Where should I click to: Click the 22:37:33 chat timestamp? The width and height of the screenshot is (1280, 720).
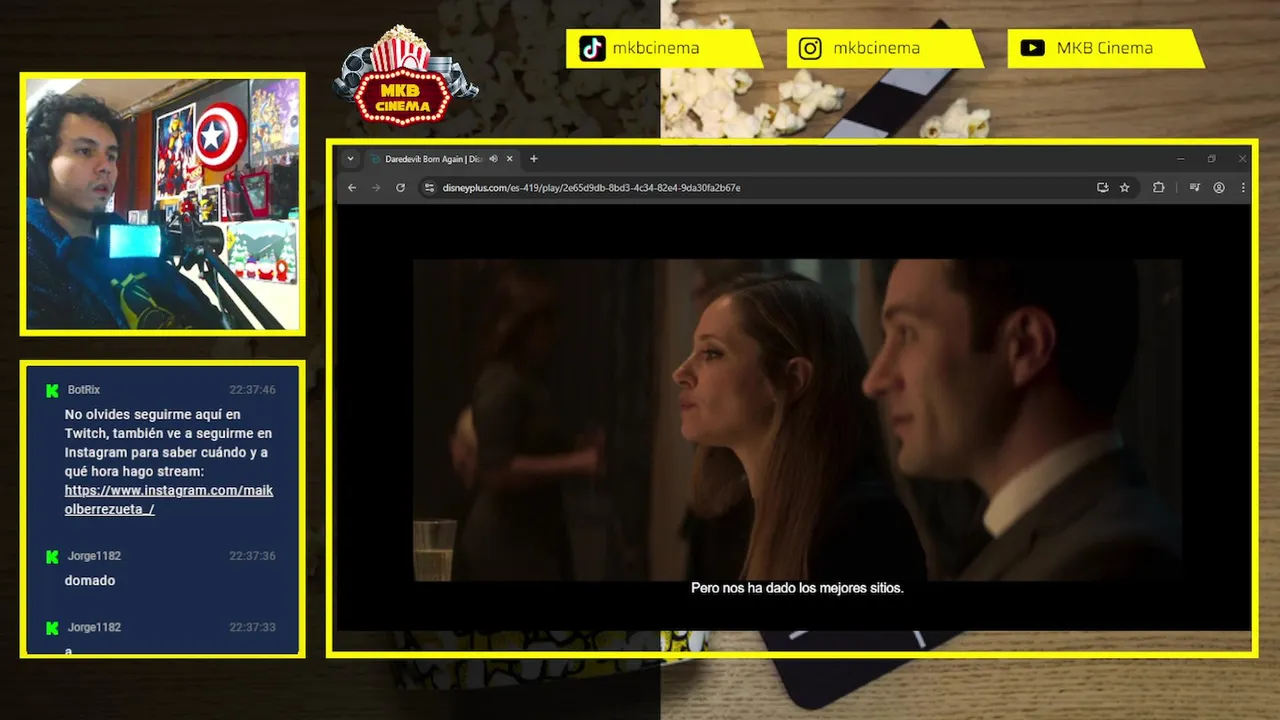coord(252,628)
